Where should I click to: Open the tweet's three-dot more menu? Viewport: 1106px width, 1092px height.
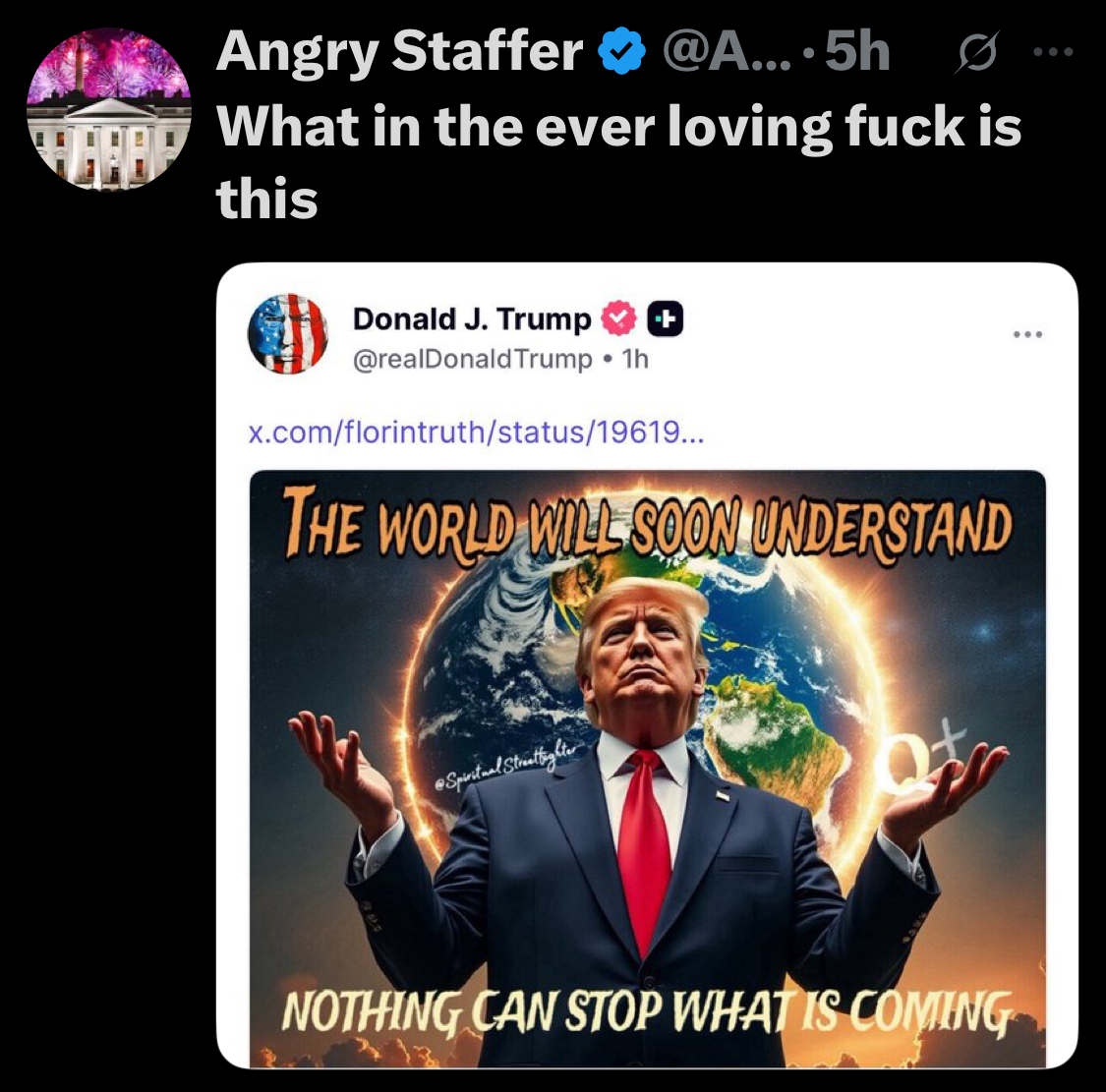click(x=1053, y=51)
